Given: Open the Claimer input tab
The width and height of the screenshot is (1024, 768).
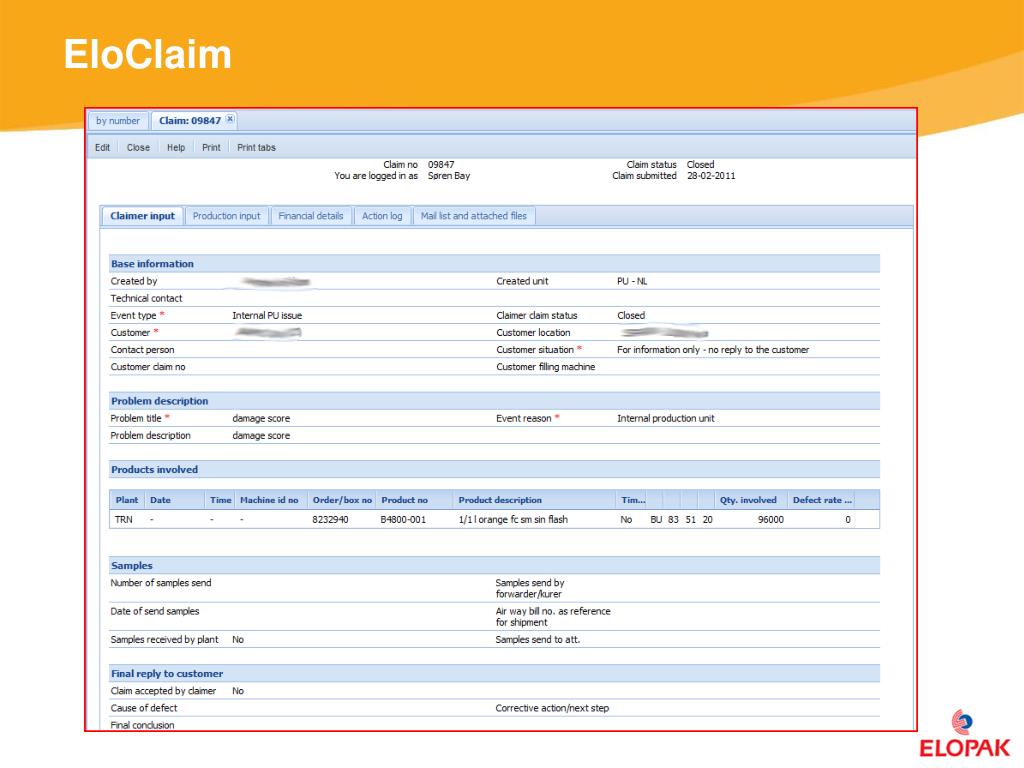Looking at the screenshot, I should (142, 216).
